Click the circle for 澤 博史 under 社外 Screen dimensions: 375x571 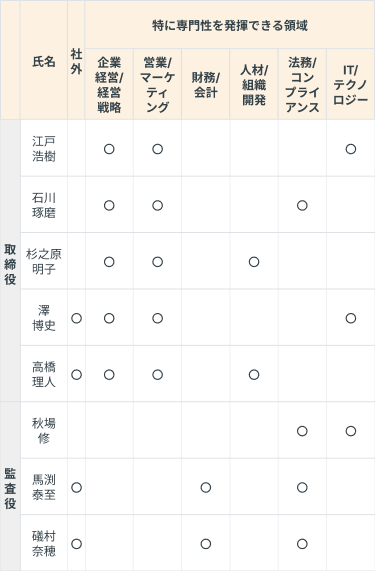[76, 318]
